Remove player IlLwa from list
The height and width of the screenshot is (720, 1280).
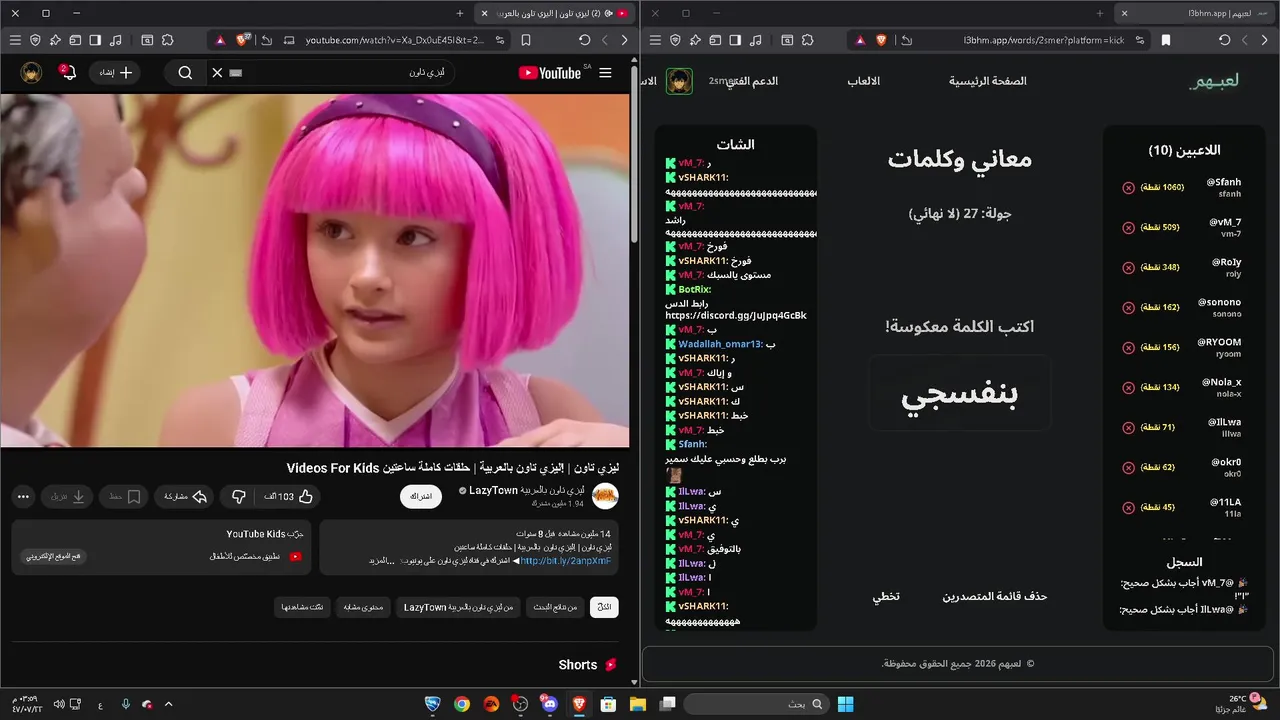pyautogui.click(x=1129, y=427)
